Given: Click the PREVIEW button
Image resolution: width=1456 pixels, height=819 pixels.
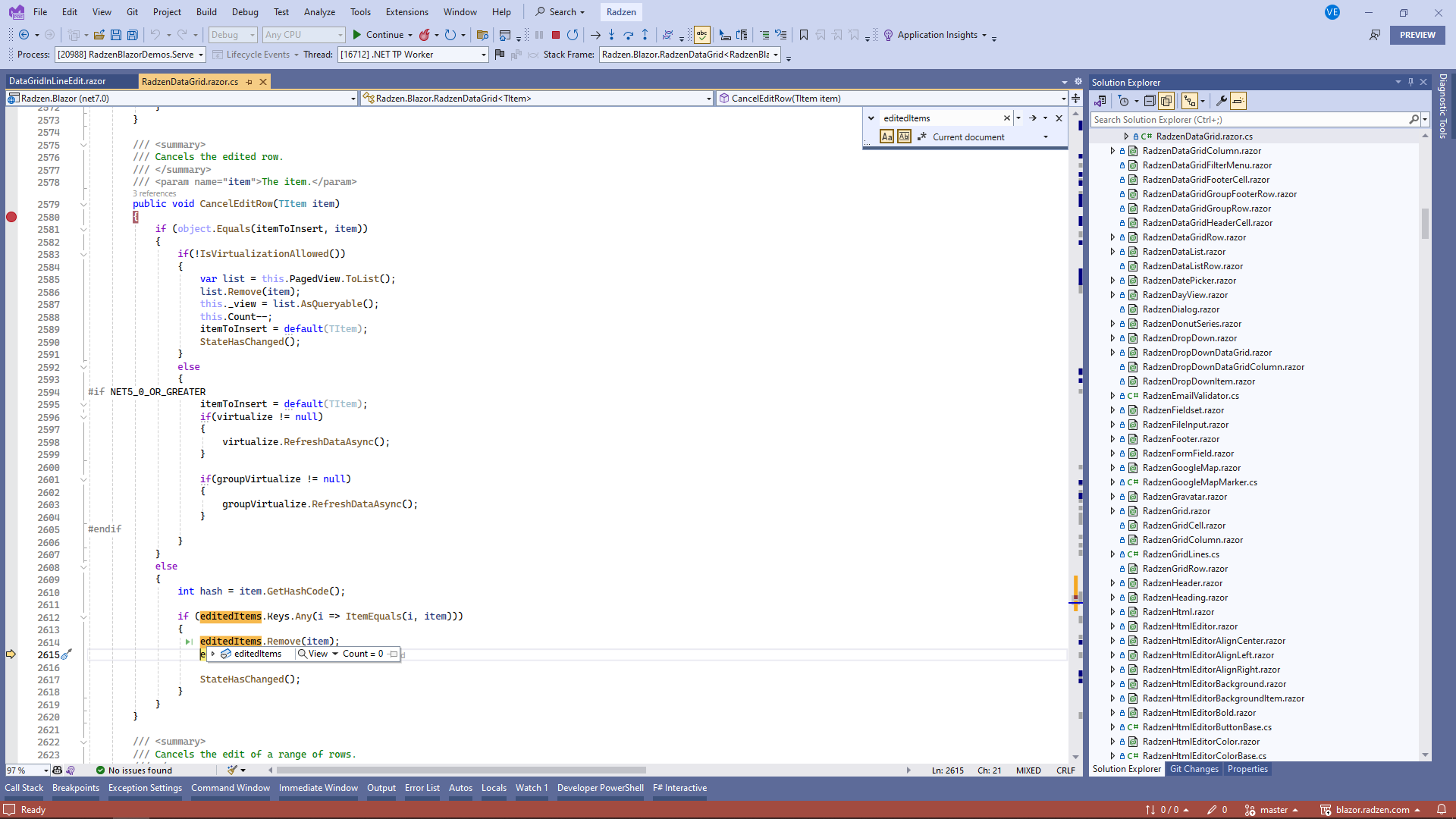Looking at the screenshot, I should pyautogui.click(x=1417, y=35).
